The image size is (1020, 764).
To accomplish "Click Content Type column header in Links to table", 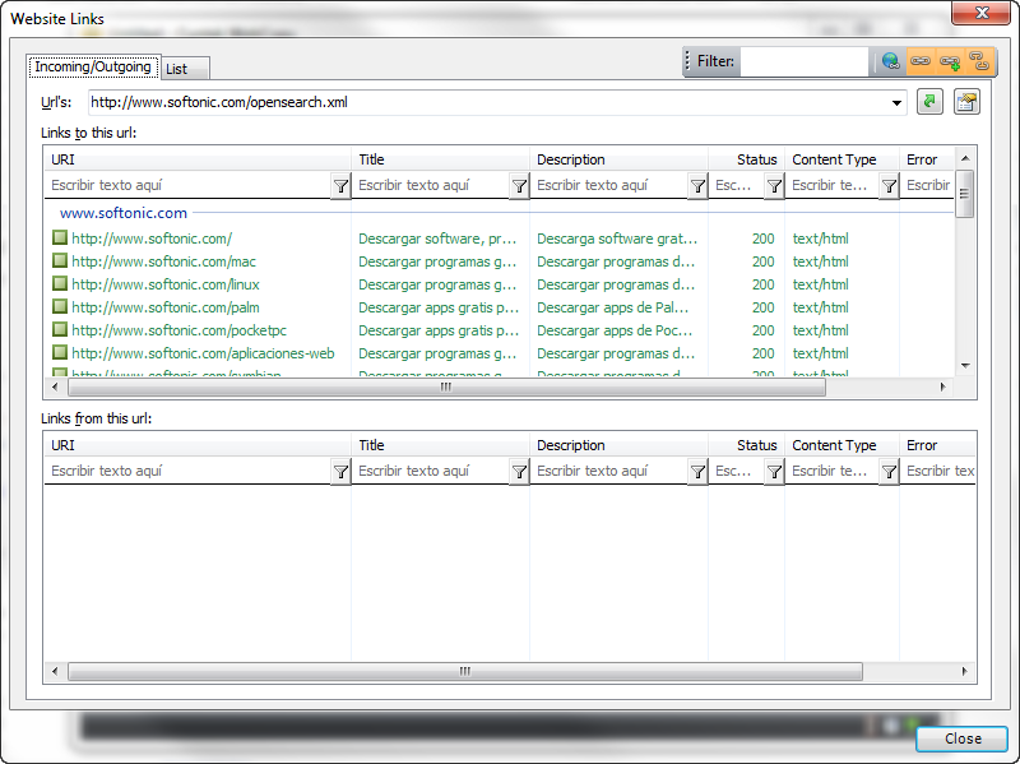I will point(842,159).
